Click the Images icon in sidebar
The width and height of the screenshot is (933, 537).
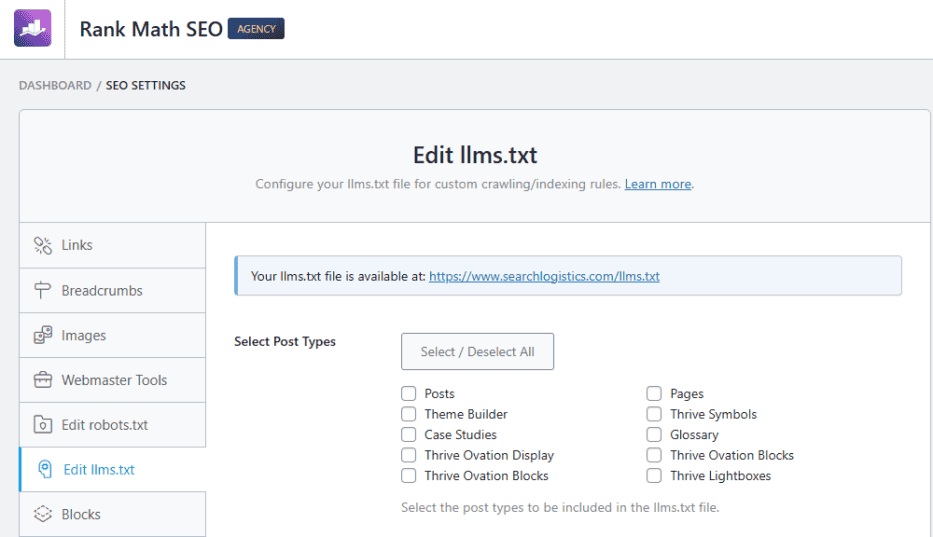(43, 335)
